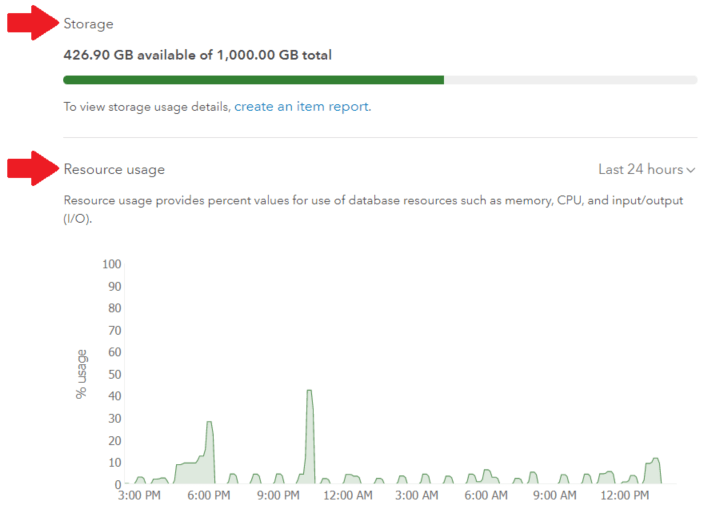Click the 426.90 GB available text
Image resolution: width=703 pixels, height=514 pixels.
(x=197, y=55)
